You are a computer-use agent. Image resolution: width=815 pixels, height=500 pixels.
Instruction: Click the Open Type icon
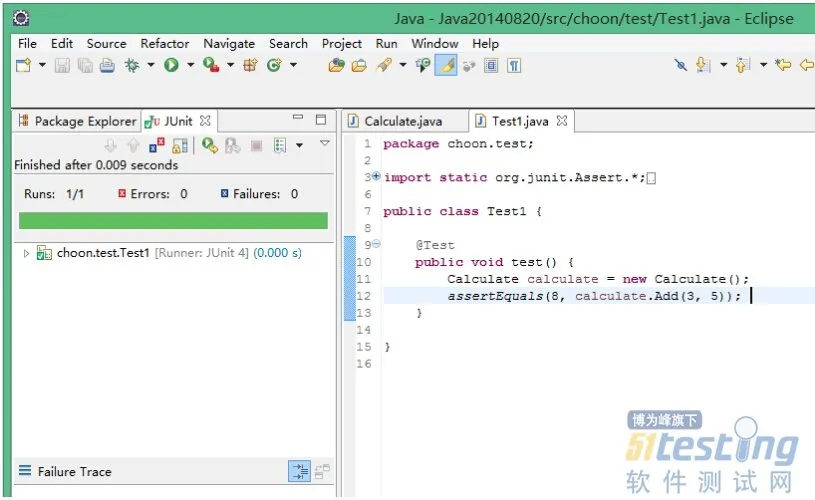tap(336, 65)
